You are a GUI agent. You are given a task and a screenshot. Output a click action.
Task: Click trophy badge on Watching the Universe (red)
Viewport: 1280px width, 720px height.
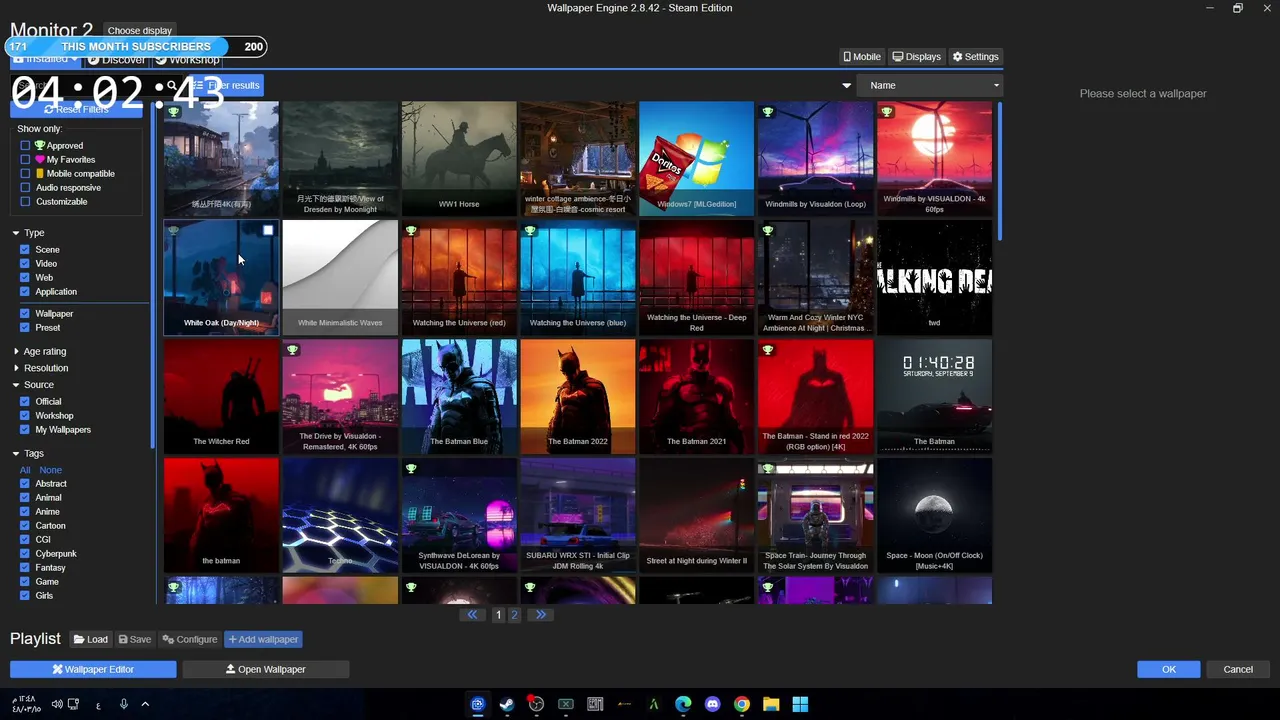pyautogui.click(x=411, y=231)
